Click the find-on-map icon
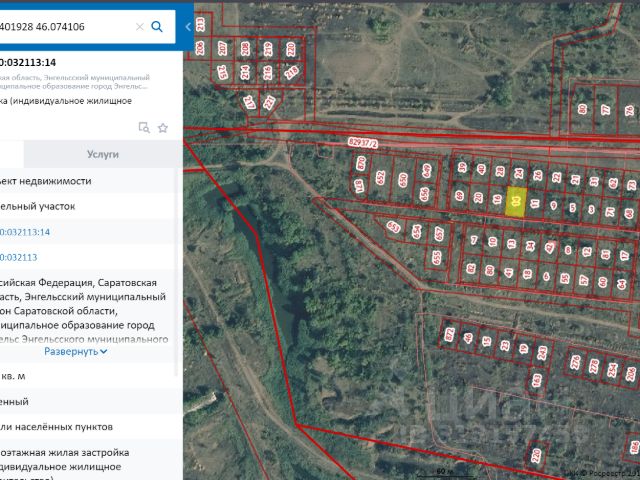This screenshot has width=640, height=480. pyautogui.click(x=144, y=127)
